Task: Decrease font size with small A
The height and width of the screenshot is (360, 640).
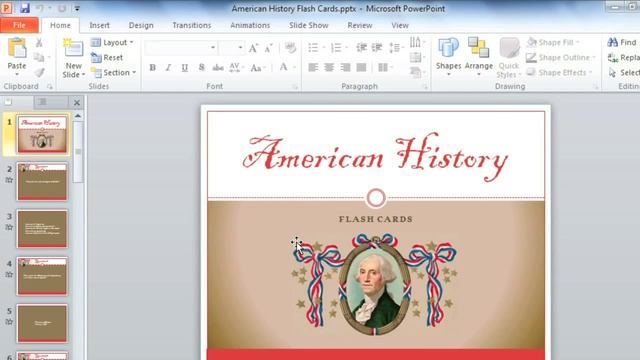Action: tap(268, 49)
